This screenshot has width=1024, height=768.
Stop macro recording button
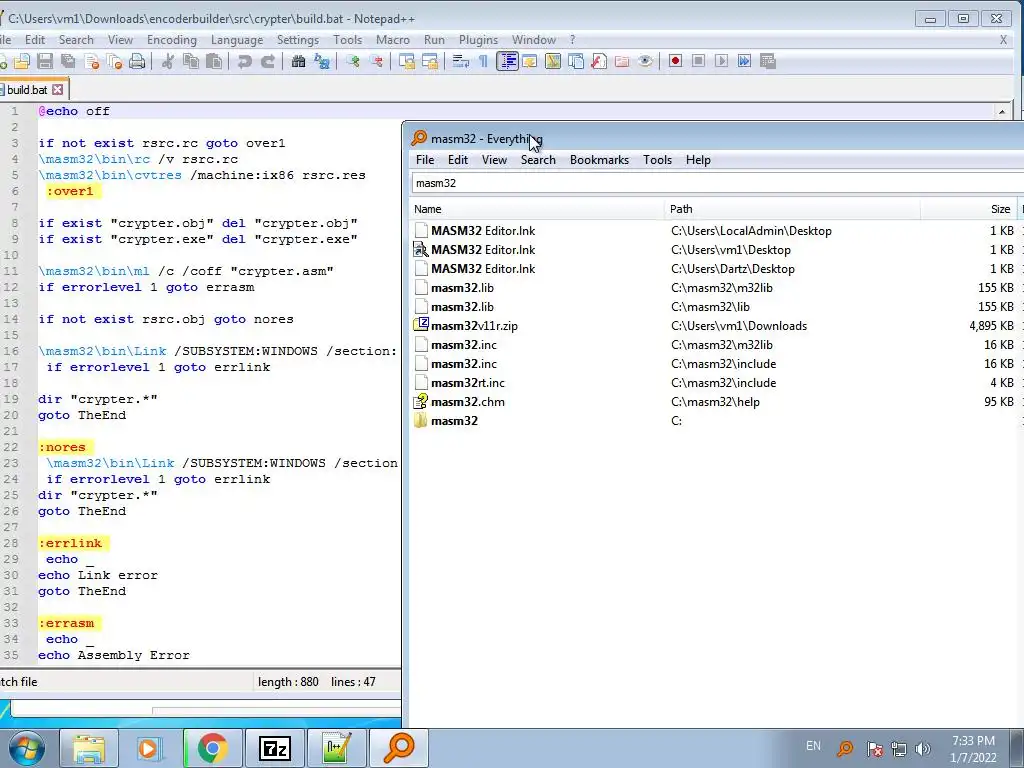(698, 61)
